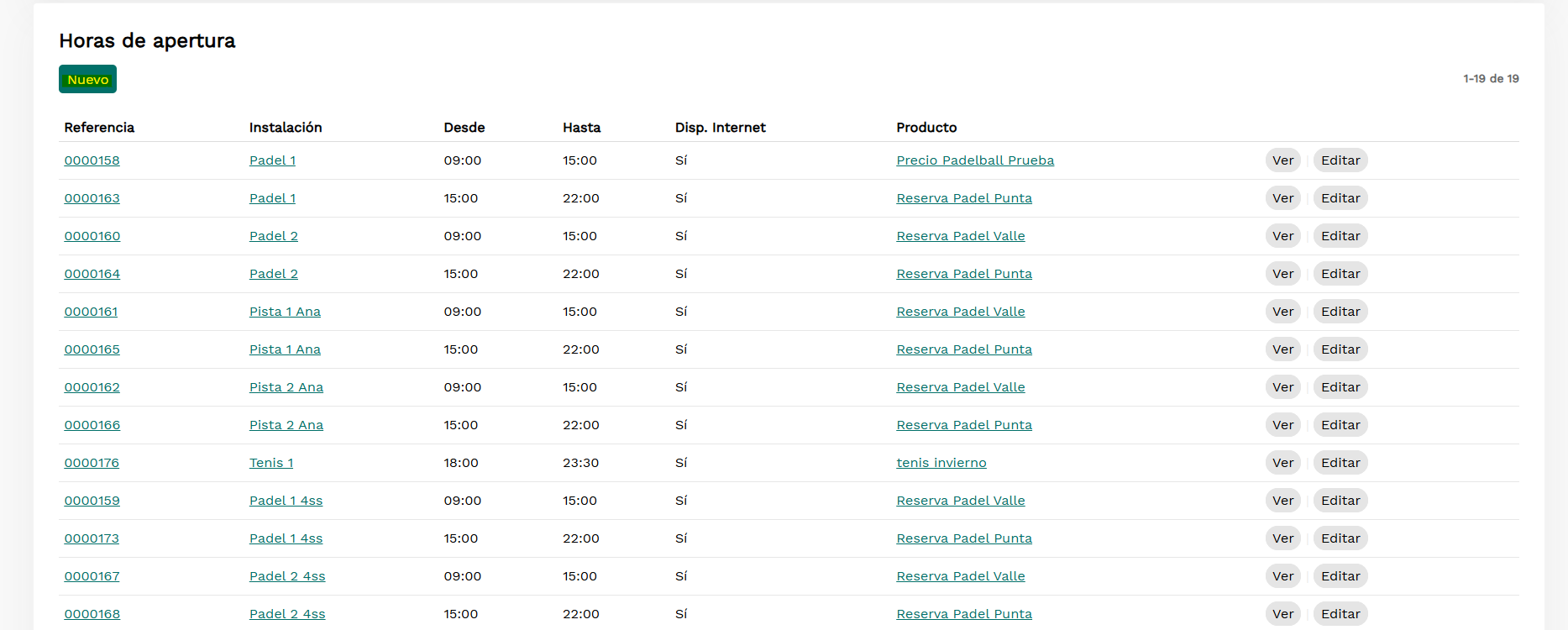
Task: Open the tenis invierno product link
Action: point(941,463)
